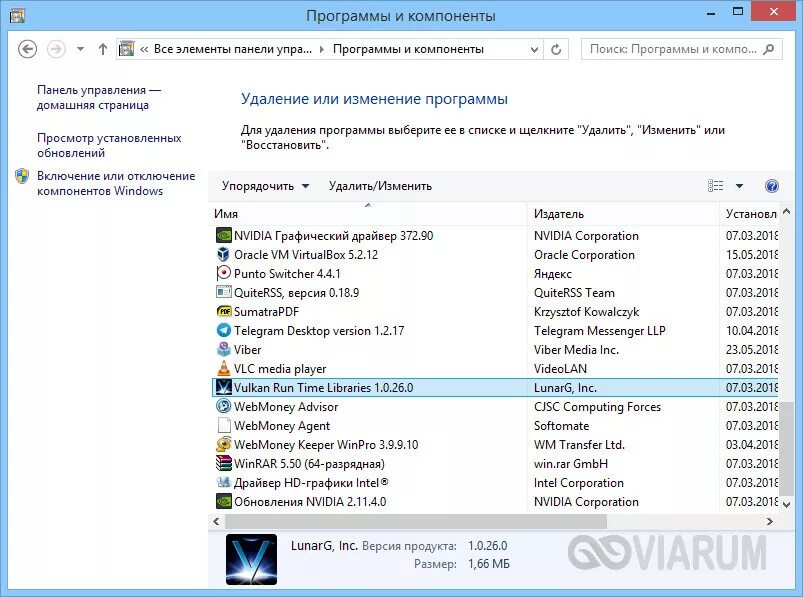Click the scroll down arrow of the list

787,504
